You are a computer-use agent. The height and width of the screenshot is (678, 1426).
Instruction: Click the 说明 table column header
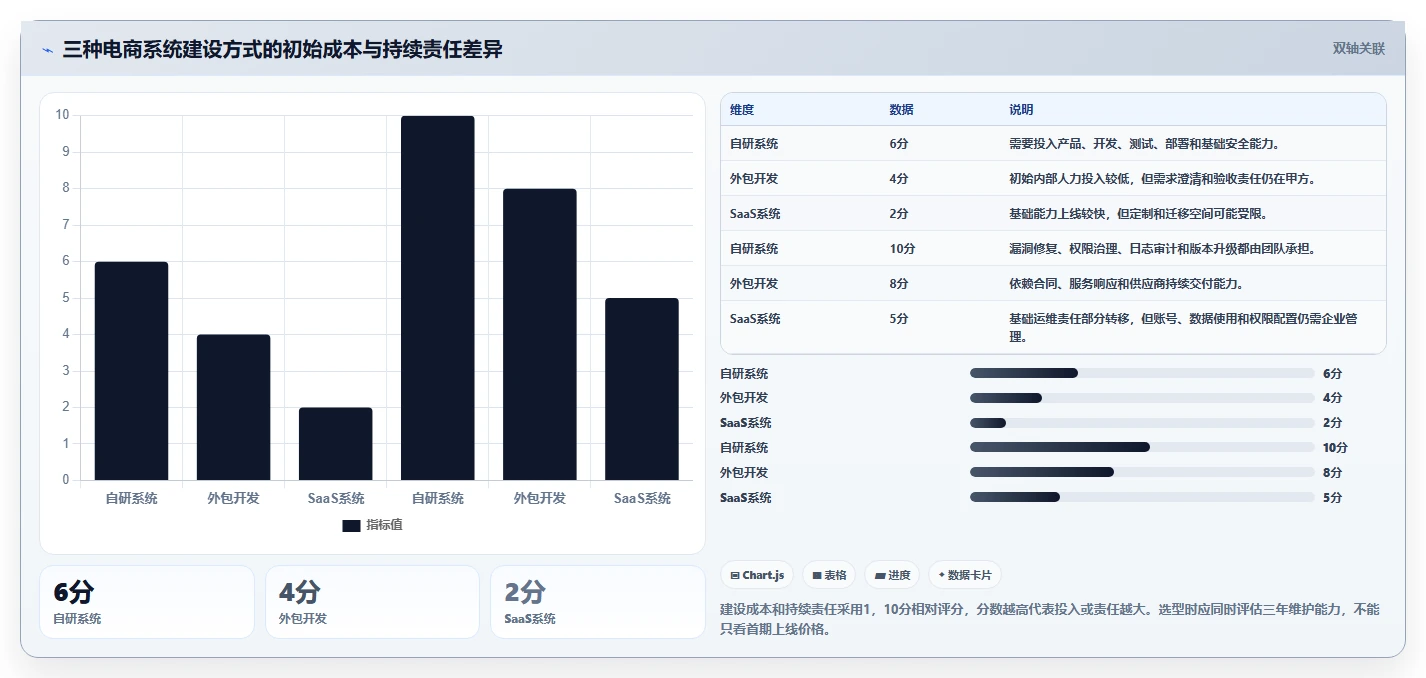tap(1021, 110)
